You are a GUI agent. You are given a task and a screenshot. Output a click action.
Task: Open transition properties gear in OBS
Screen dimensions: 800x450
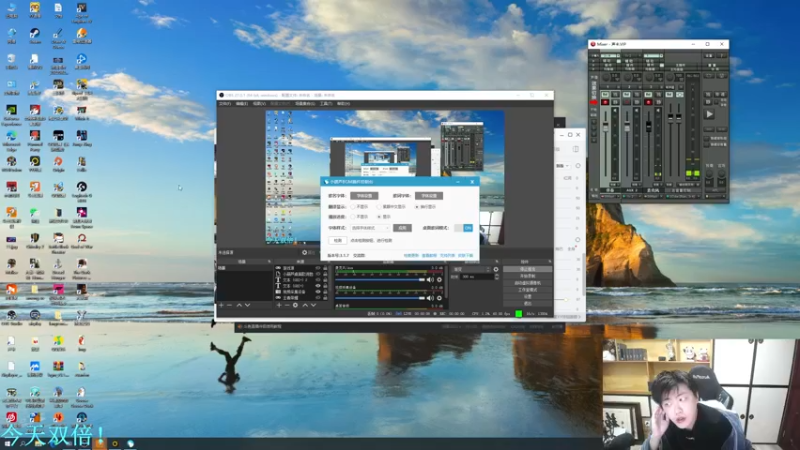click(496, 269)
